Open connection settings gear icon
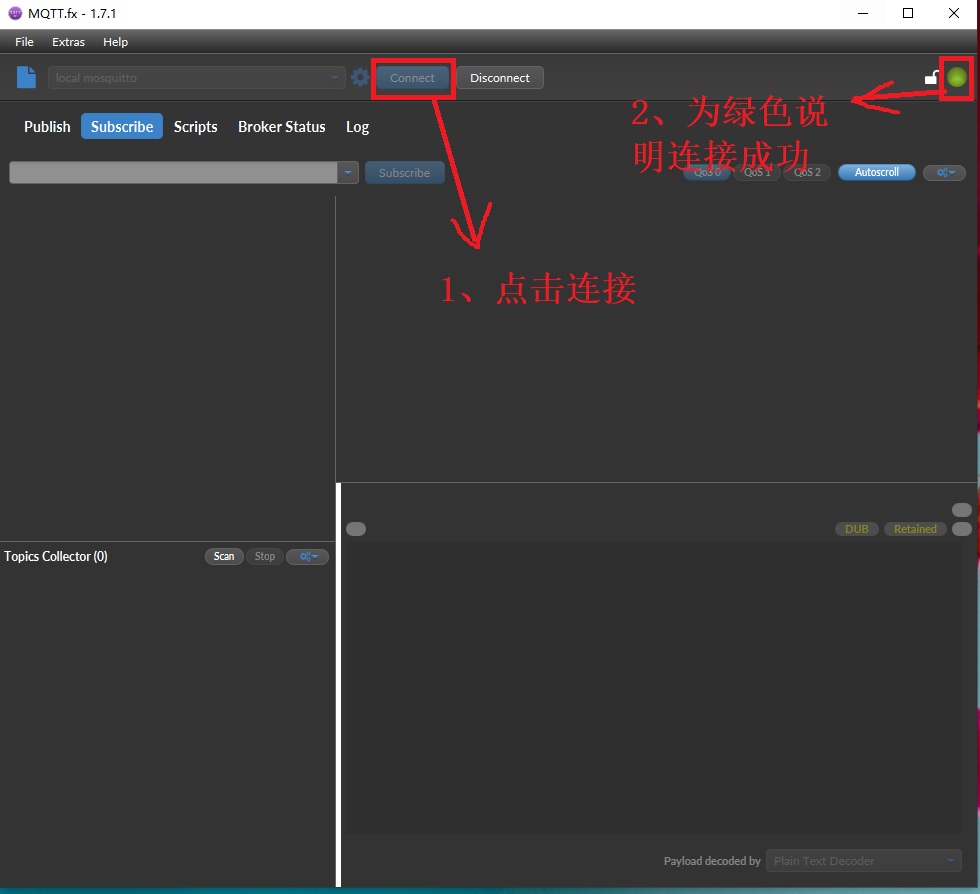The image size is (980, 894). [360, 78]
